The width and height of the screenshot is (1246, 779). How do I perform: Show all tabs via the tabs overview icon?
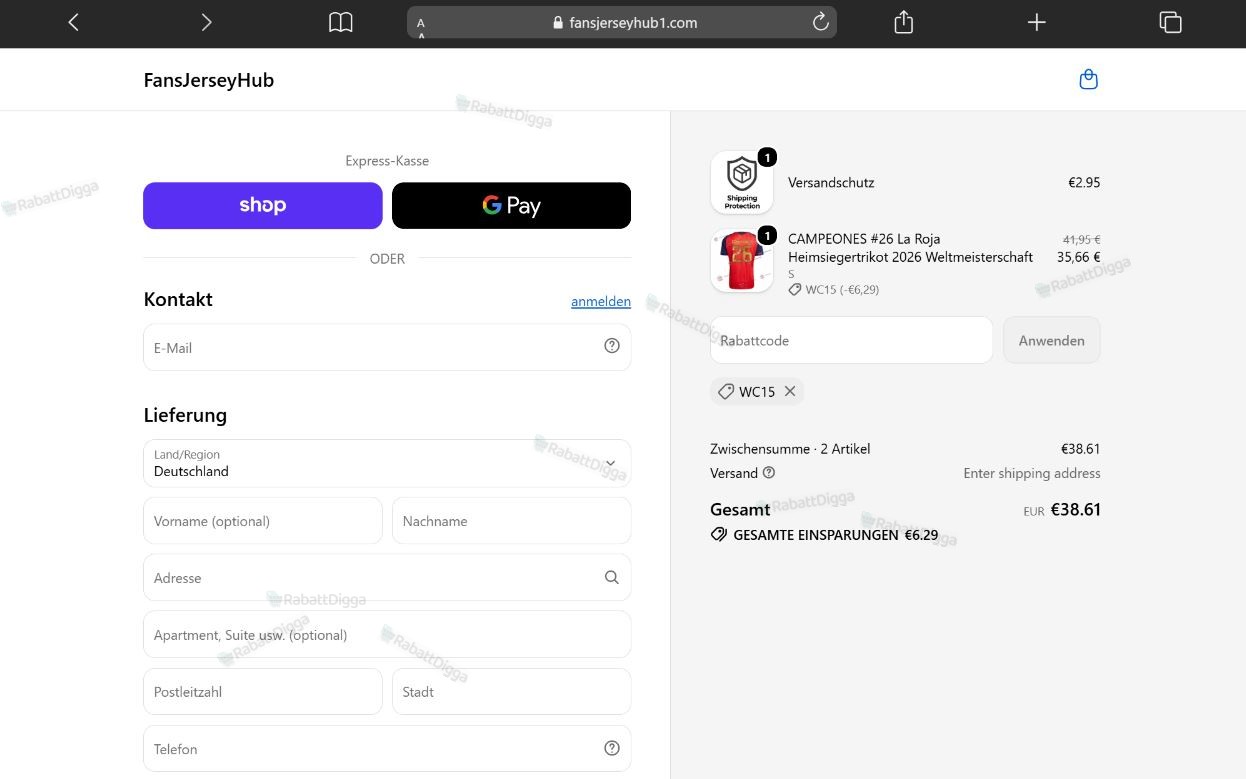pos(1170,22)
